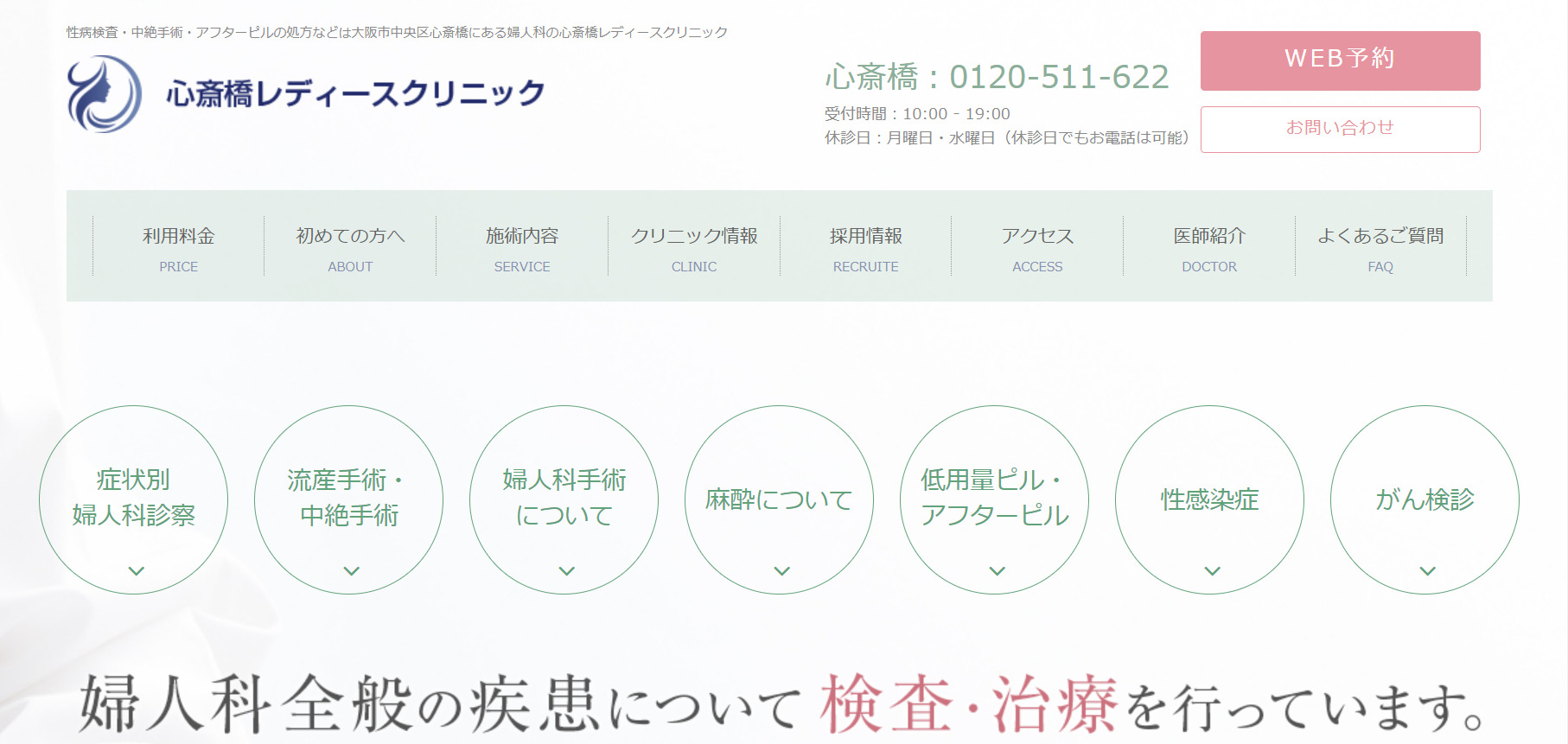Open the お問い合わせ contact button
The width and height of the screenshot is (1568, 744).
1340,130
